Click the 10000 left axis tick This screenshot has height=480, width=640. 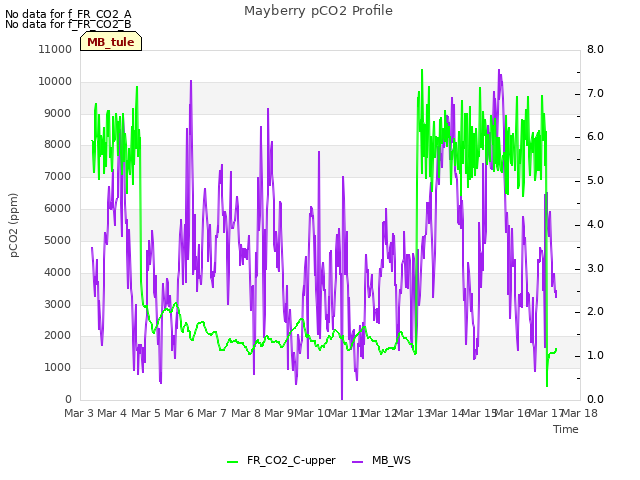pos(55,81)
